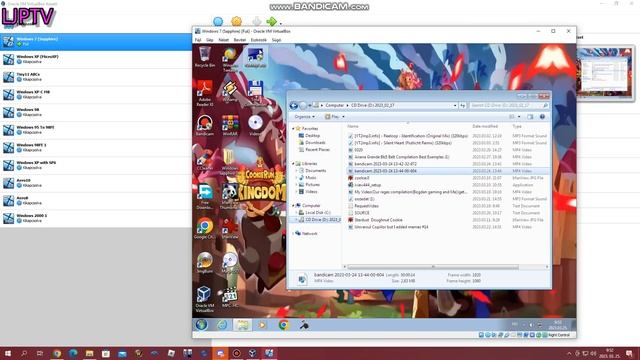The image size is (640, 360).
Task: Select the file named 0020
Action: [x=358, y=150]
